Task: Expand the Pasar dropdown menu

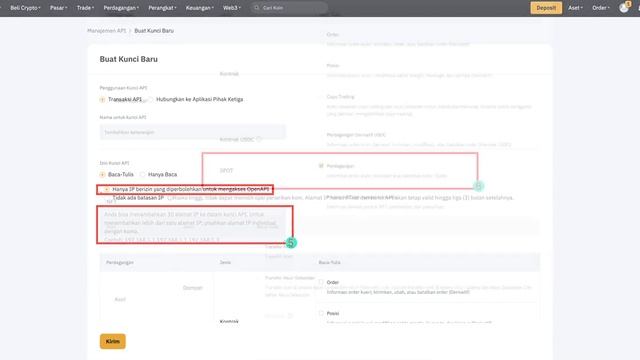Action: (x=58, y=8)
